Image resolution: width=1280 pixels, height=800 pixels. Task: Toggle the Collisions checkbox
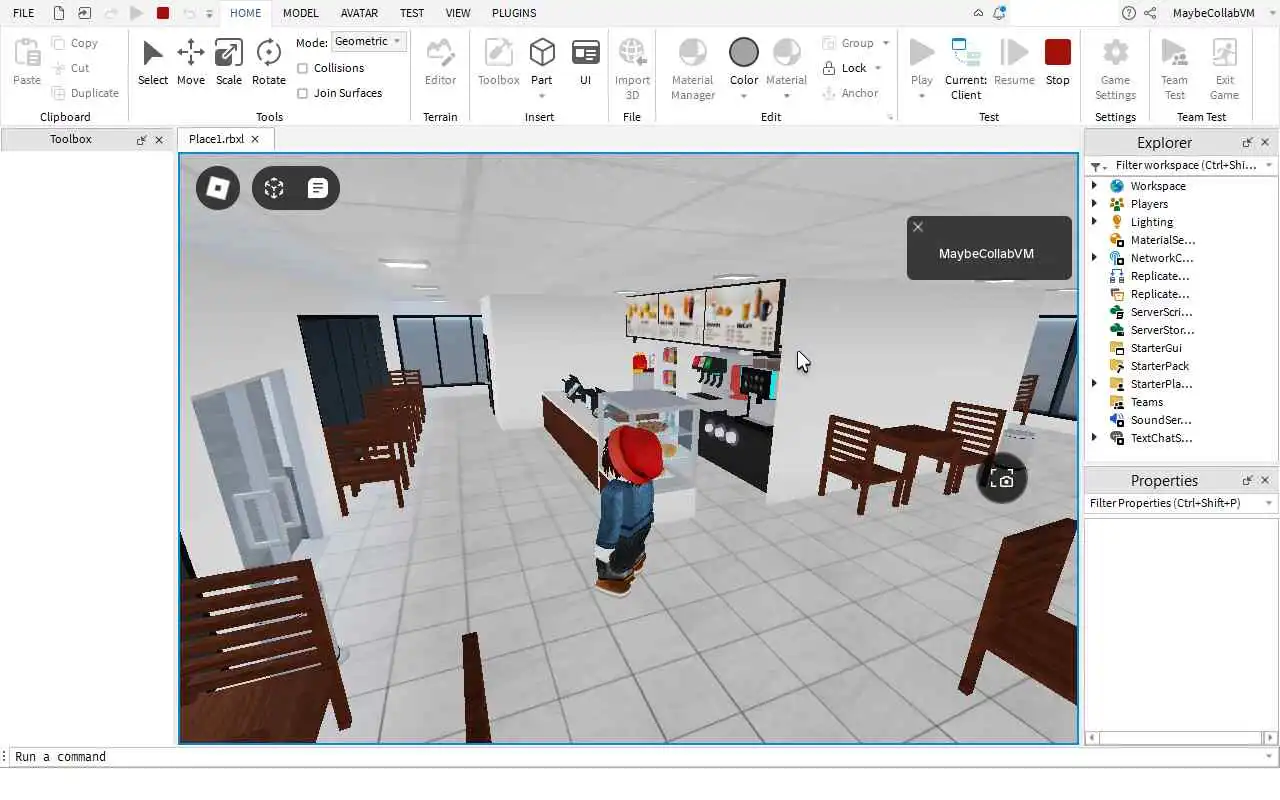[x=303, y=68]
